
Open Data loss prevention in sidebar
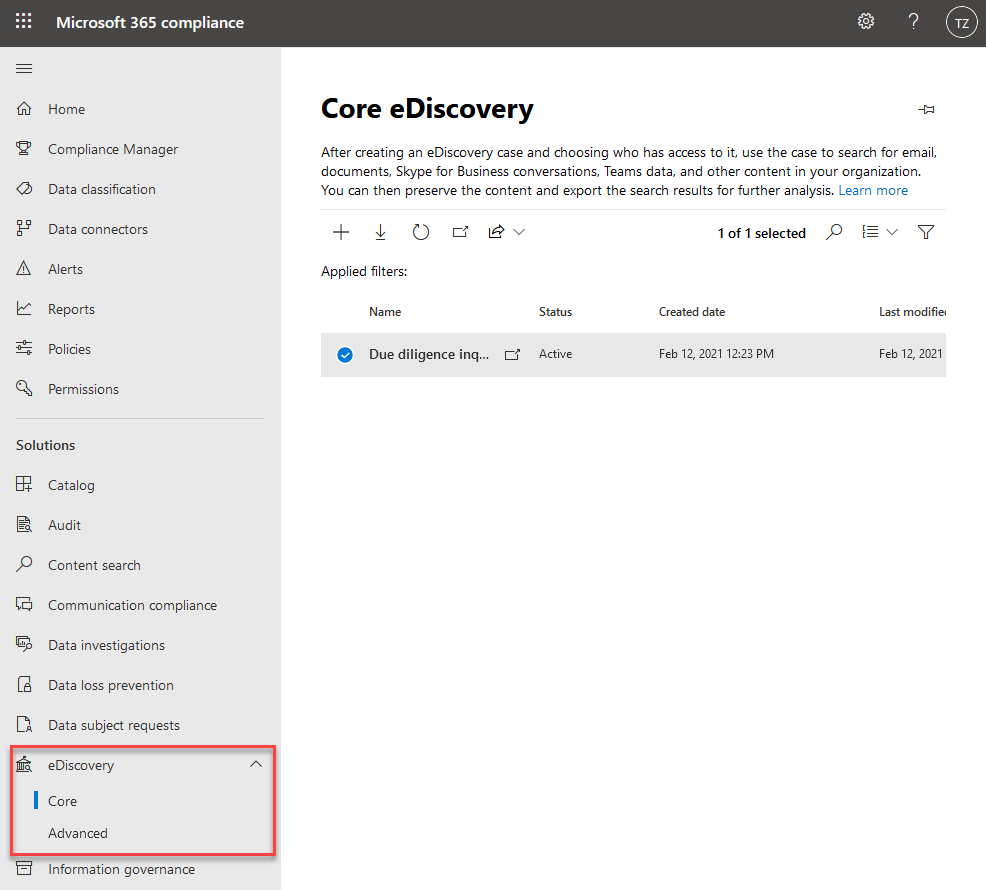(110, 685)
